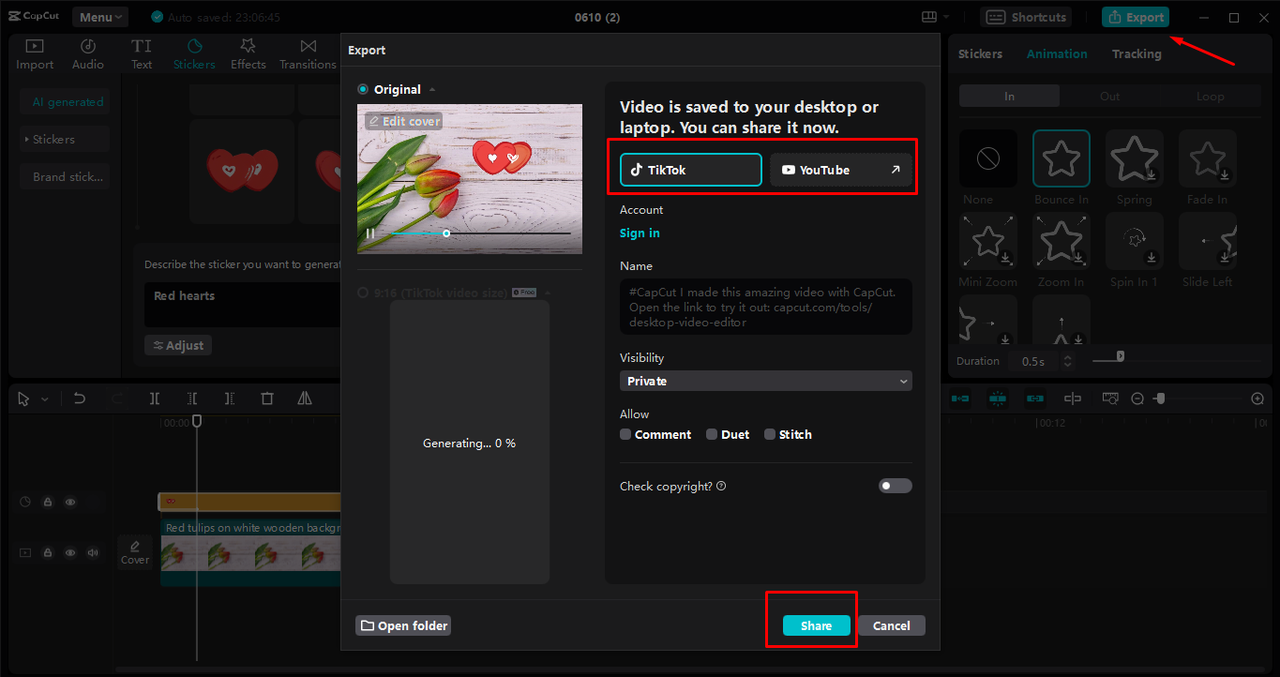Switch to the Effects panel
1280x677 pixels.
[248, 54]
